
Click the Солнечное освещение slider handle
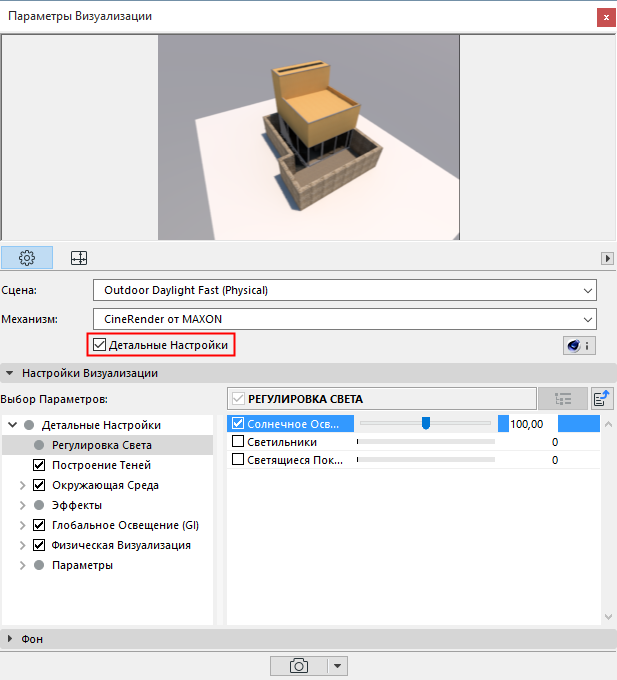426,423
